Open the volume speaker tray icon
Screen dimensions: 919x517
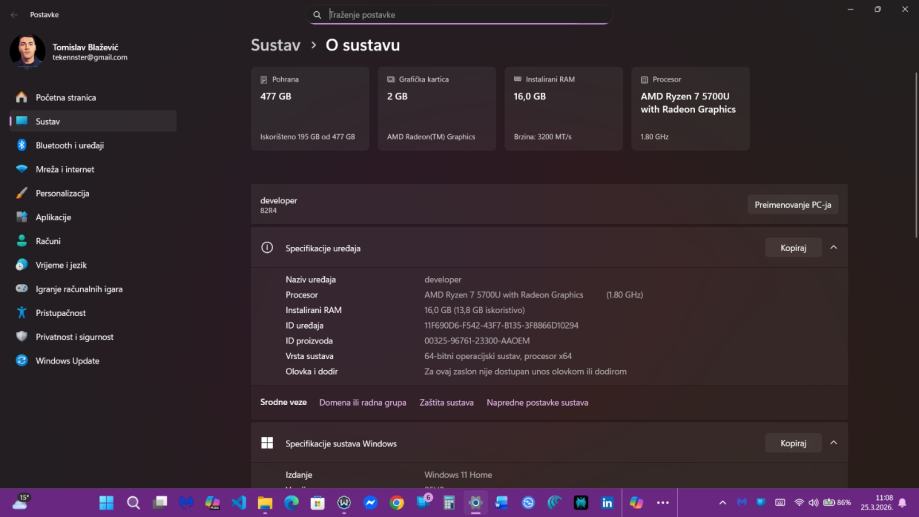click(x=814, y=503)
